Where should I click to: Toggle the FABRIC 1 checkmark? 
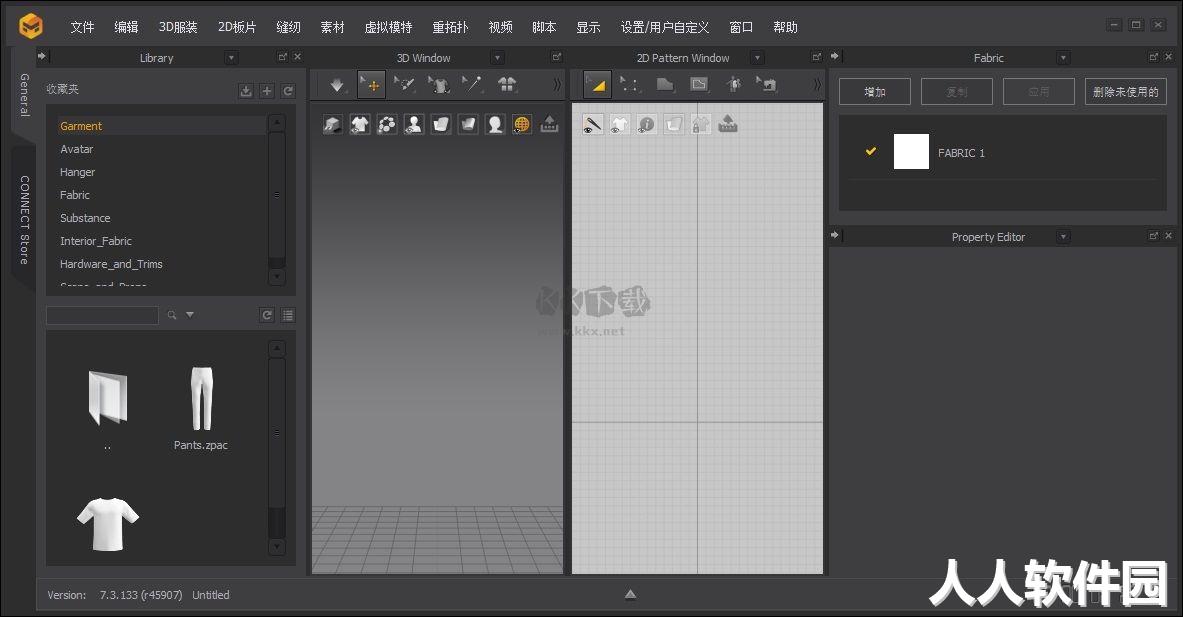[871, 152]
